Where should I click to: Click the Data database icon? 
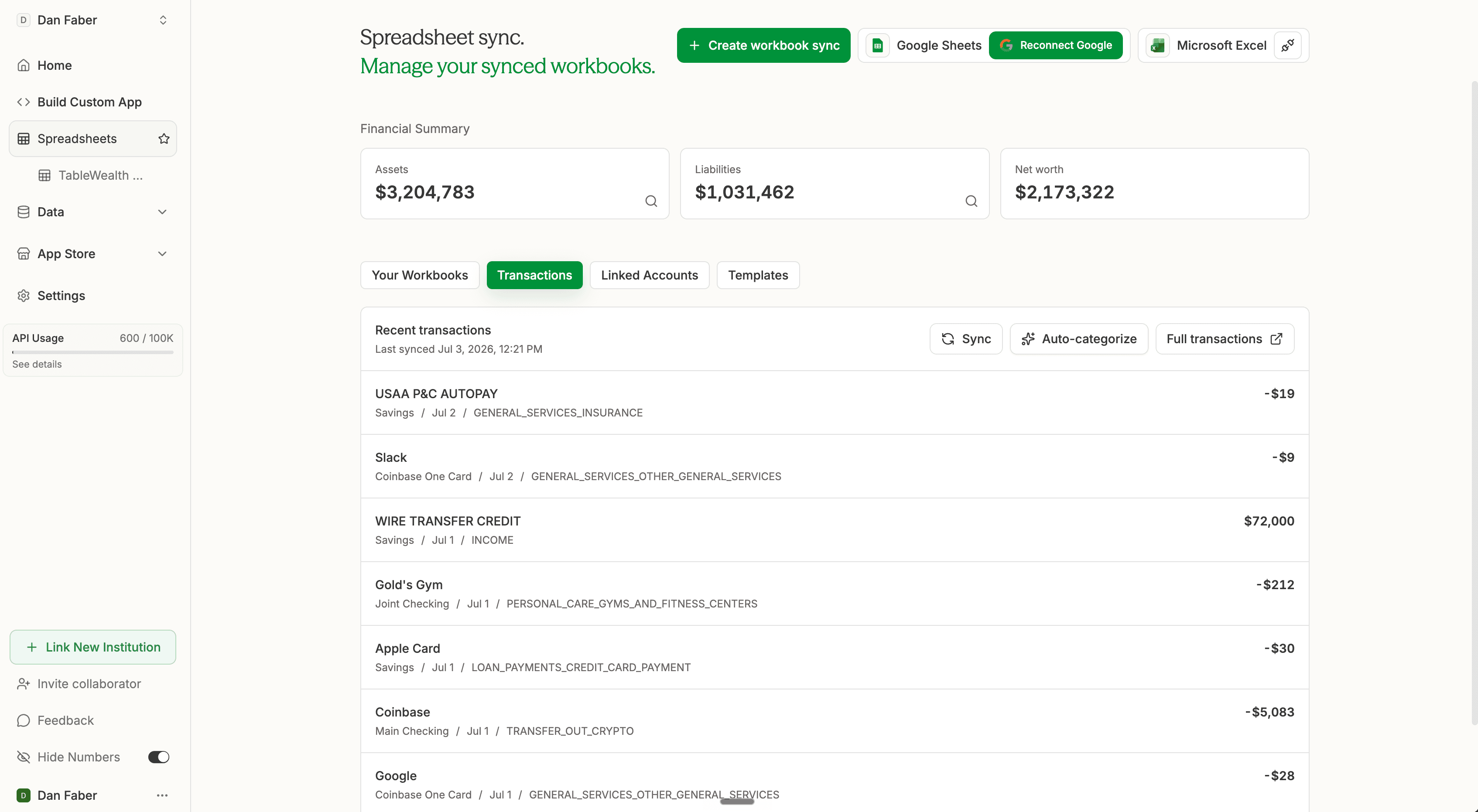tap(24, 212)
